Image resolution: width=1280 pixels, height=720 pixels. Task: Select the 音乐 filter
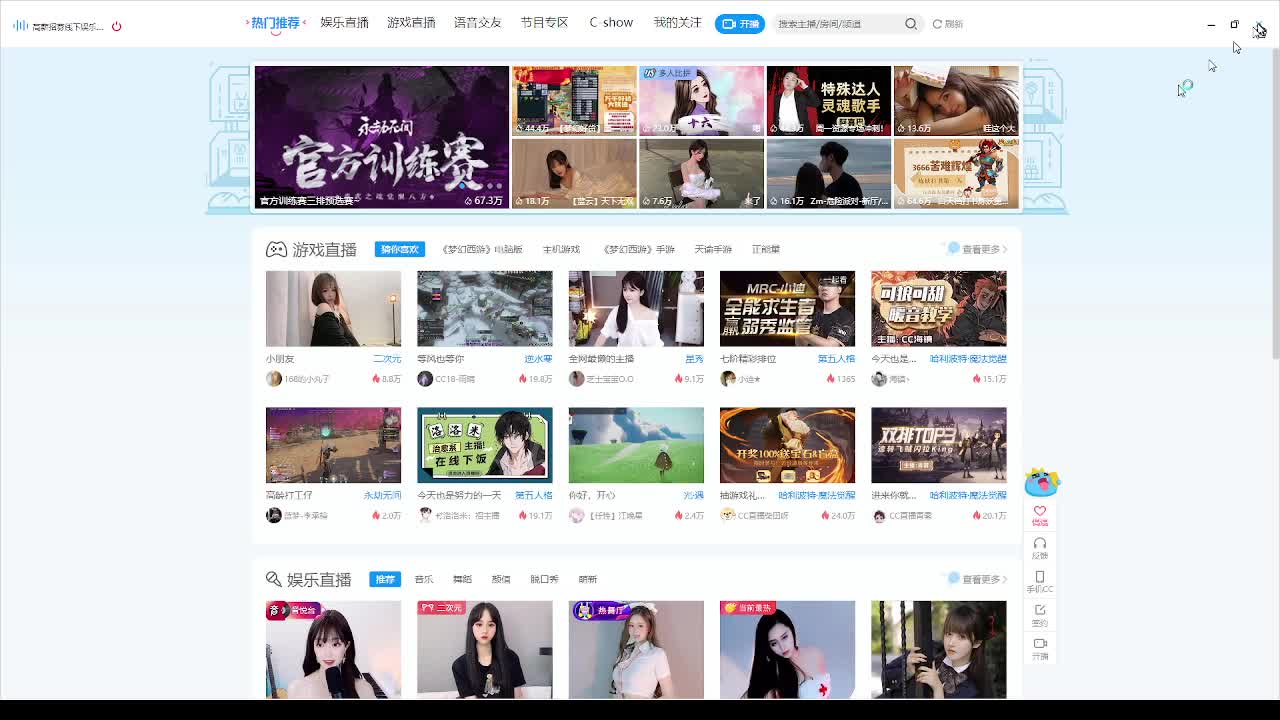[424, 579]
